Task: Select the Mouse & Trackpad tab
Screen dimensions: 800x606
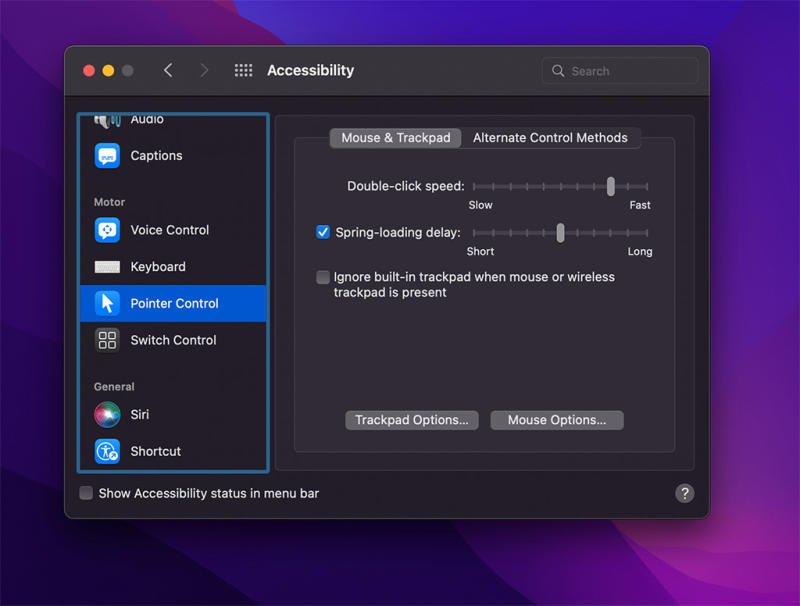Action: [x=396, y=138]
